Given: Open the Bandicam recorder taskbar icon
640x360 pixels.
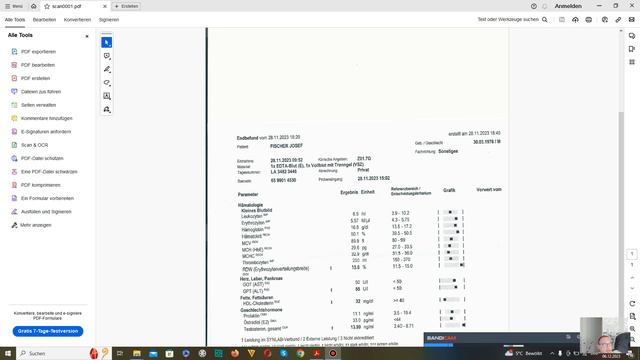Looking at the screenshot, I should 333,353.
